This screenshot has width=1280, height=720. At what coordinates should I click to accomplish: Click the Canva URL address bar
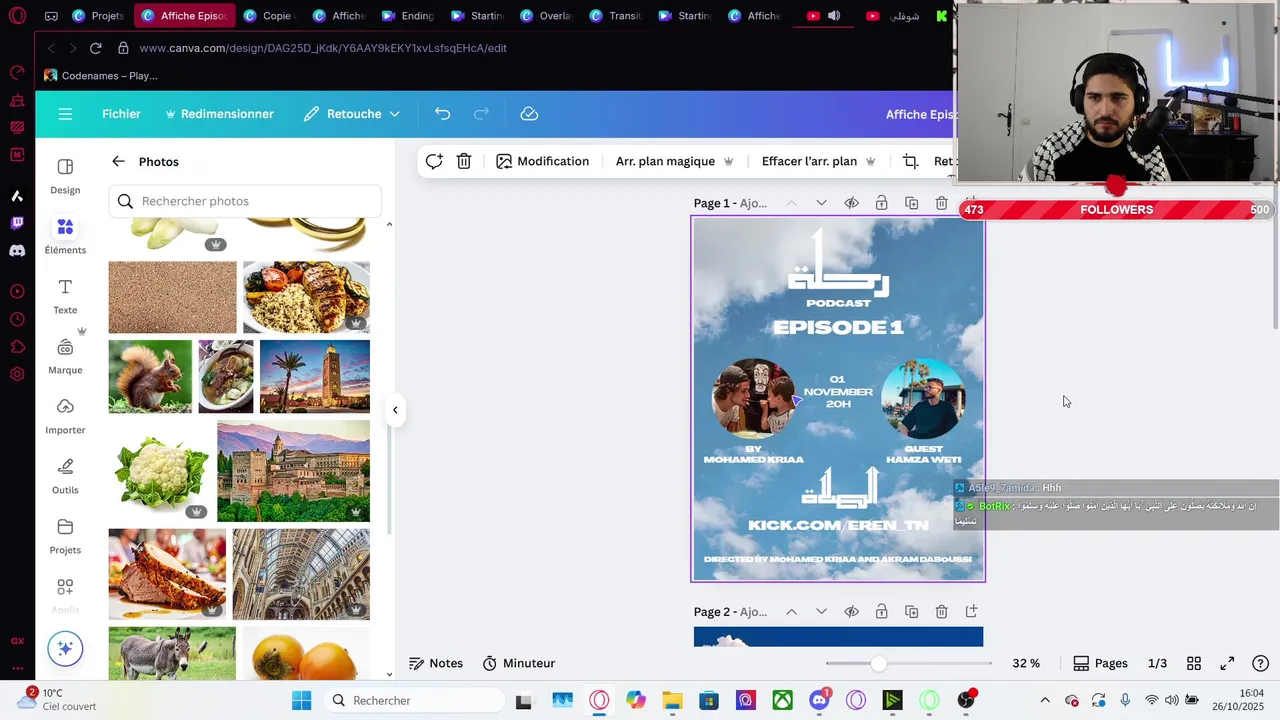point(323,48)
